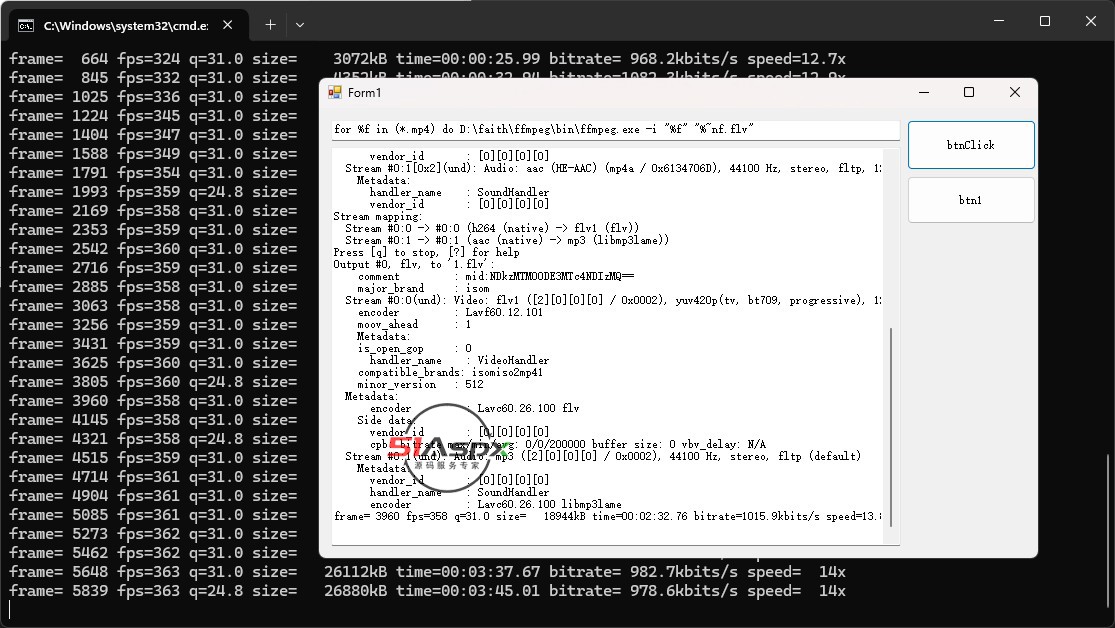
Task: Click the 'Lavc60.26.100 flv' encoder line
Action: 474,408
